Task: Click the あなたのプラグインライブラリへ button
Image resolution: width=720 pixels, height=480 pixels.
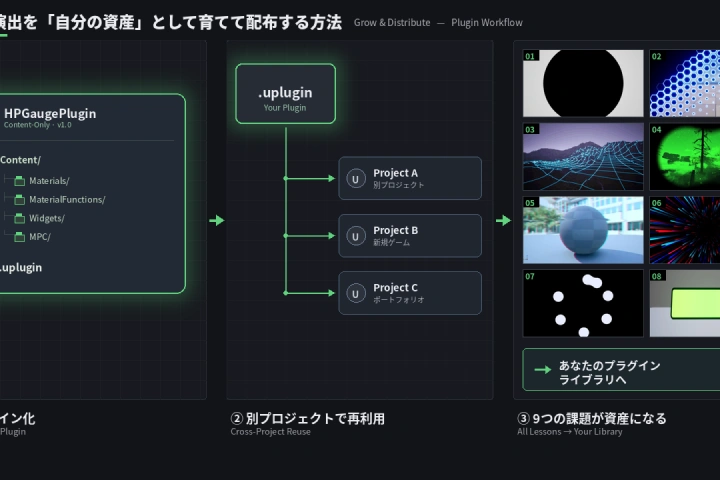Action: point(621,370)
